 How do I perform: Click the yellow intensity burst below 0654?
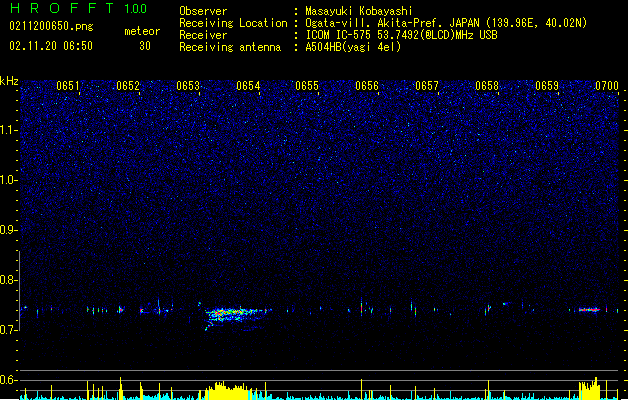tap(228, 391)
